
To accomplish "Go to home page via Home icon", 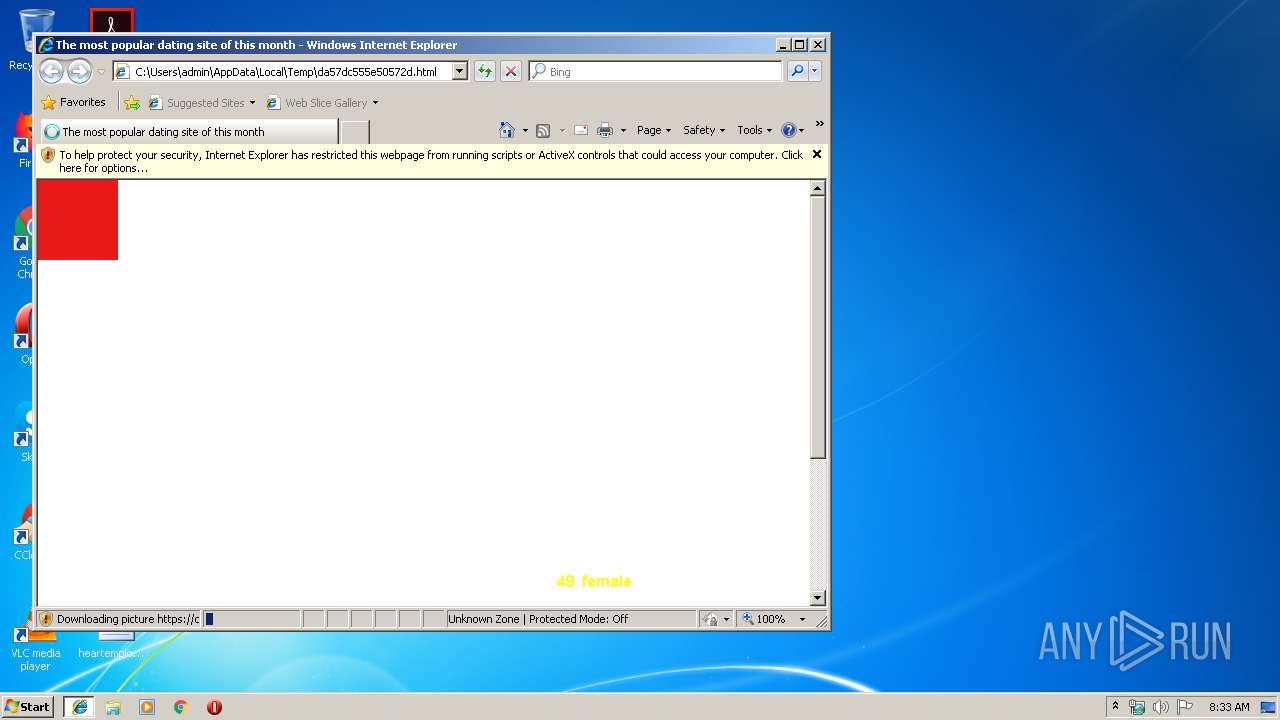I will [x=507, y=130].
